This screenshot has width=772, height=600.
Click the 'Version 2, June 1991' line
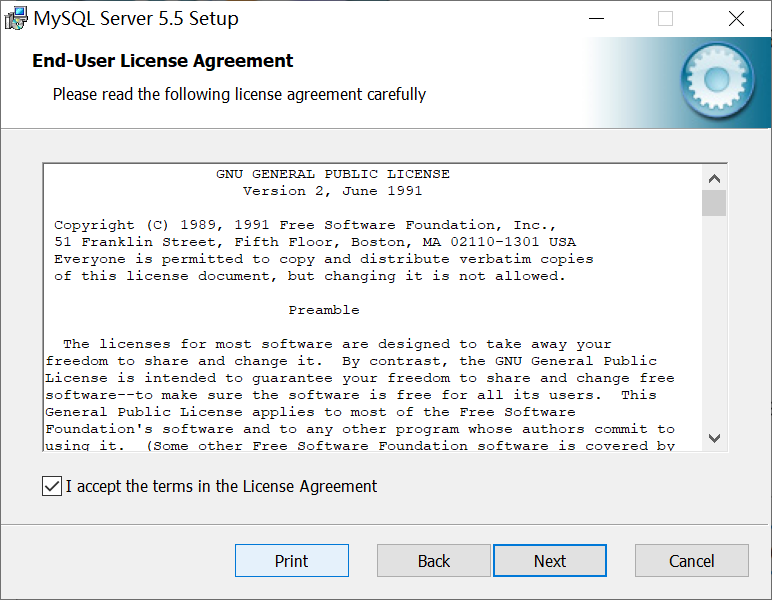point(333,191)
